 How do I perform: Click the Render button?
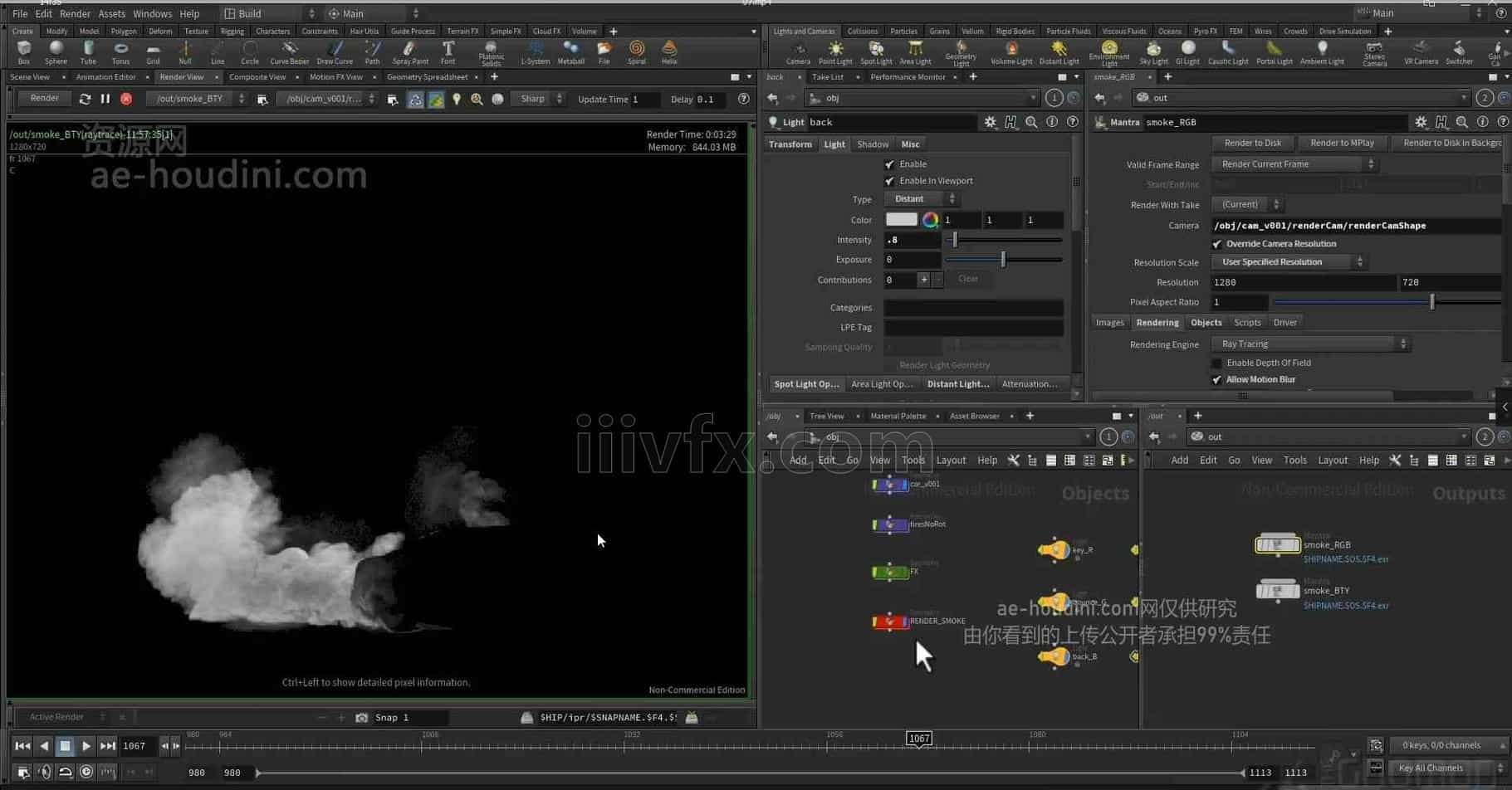[44, 99]
